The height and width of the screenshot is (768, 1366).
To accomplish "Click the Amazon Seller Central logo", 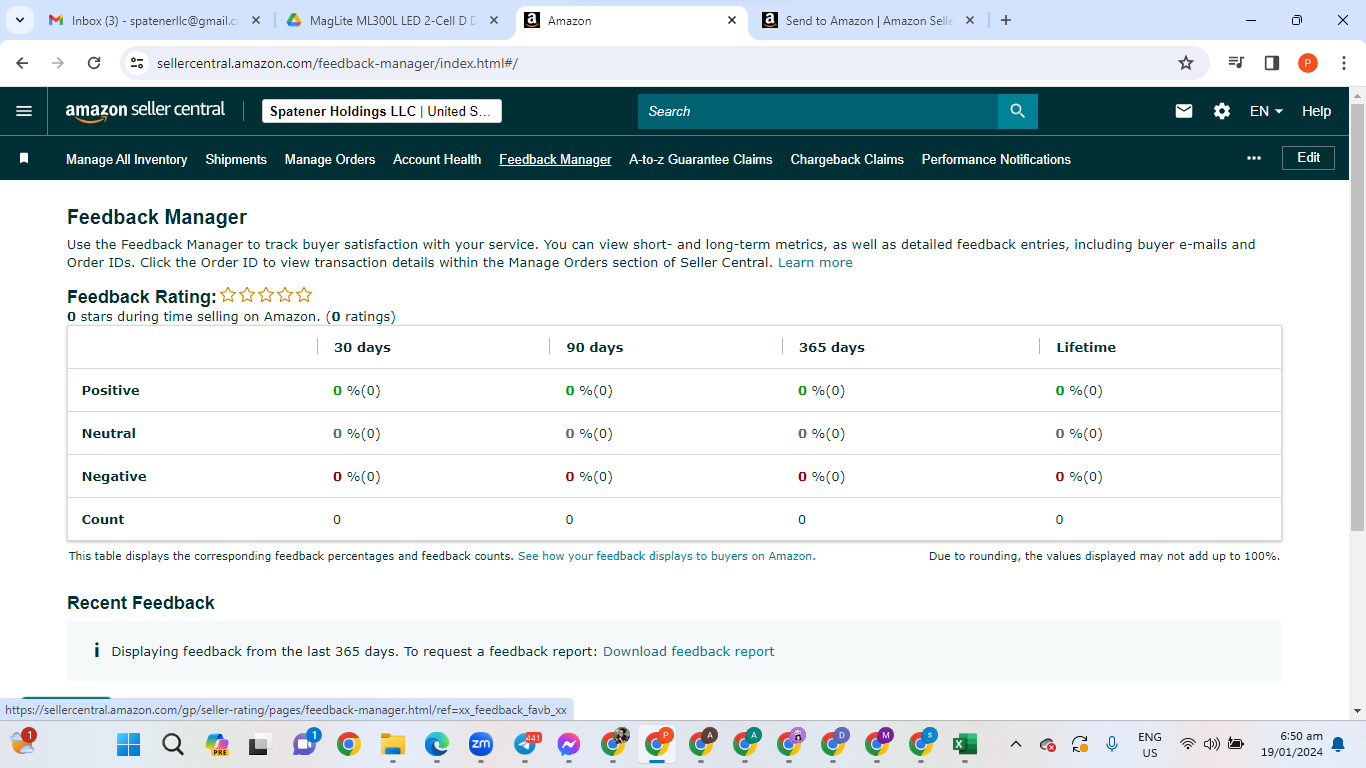I will tap(145, 111).
